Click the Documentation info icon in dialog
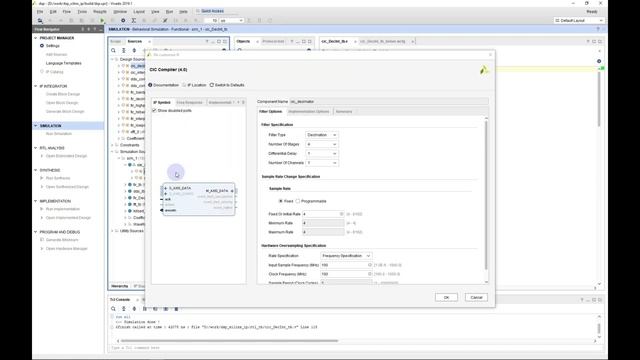The height and width of the screenshot is (360, 640). (x=150, y=85)
